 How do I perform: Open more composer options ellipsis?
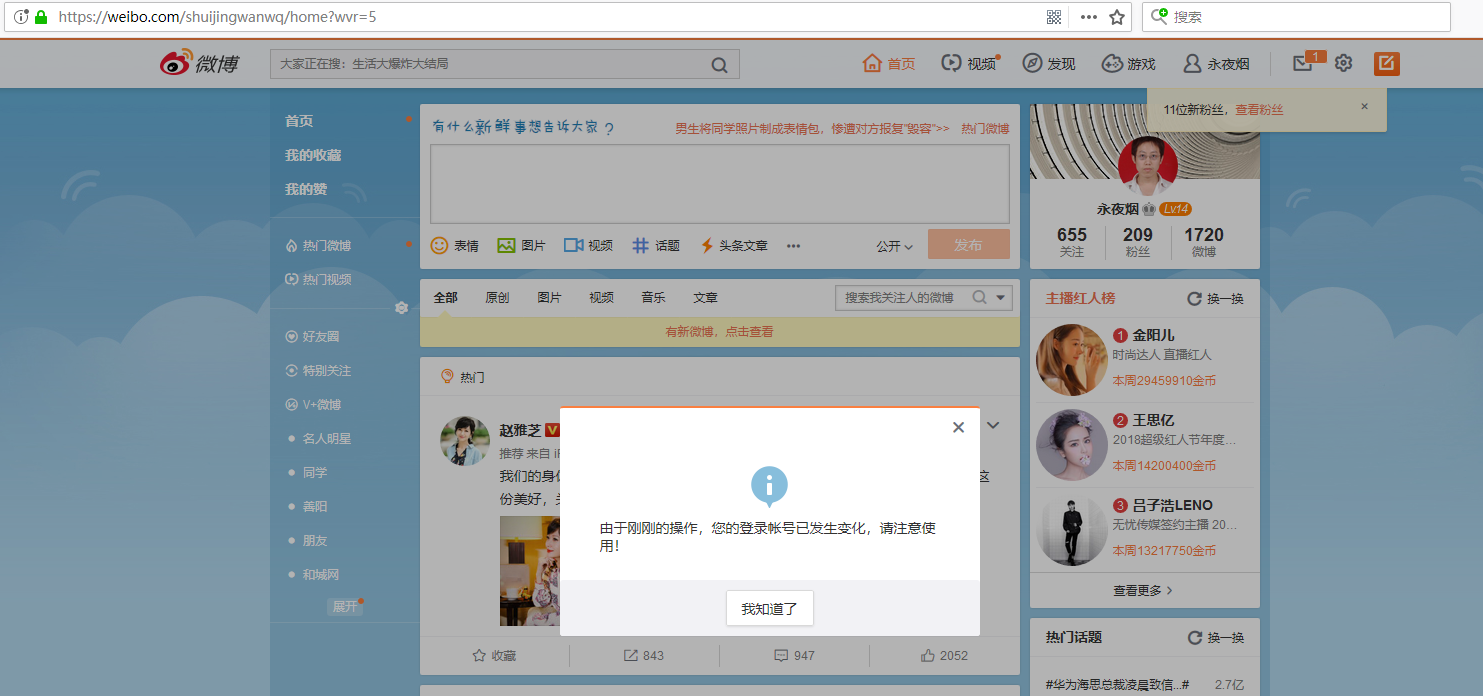[x=793, y=246]
